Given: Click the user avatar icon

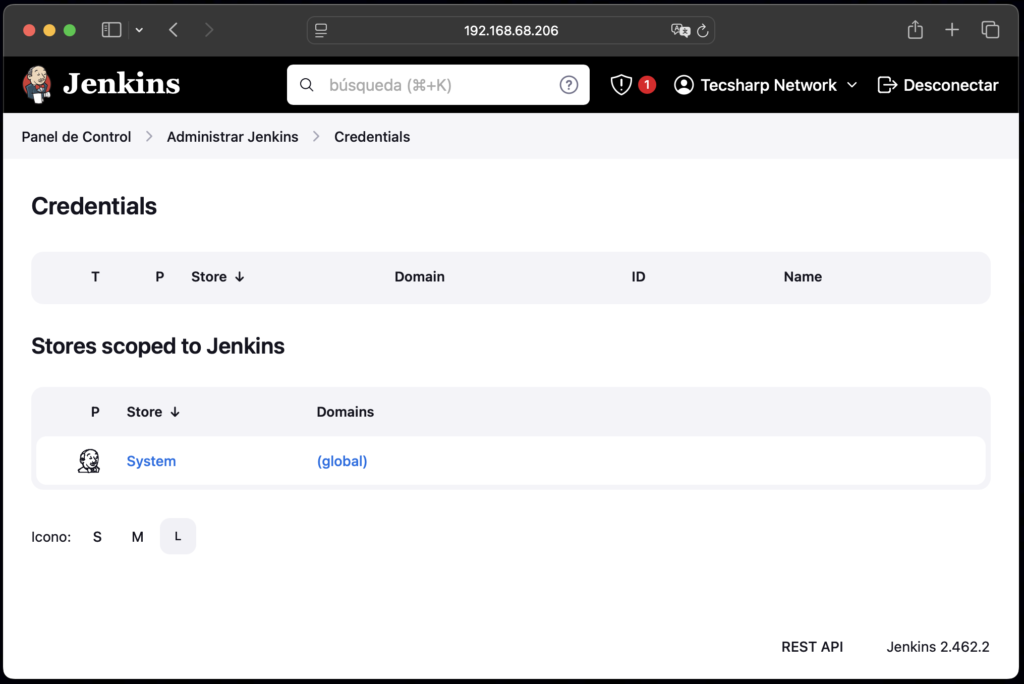Looking at the screenshot, I should click(683, 85).
